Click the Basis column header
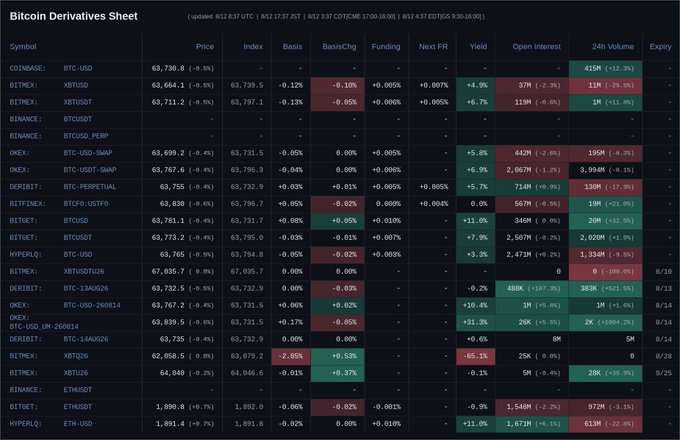Image resolution: width=680 pixels, height=440 pixels. pyautogui.click(x=292, y=46)
